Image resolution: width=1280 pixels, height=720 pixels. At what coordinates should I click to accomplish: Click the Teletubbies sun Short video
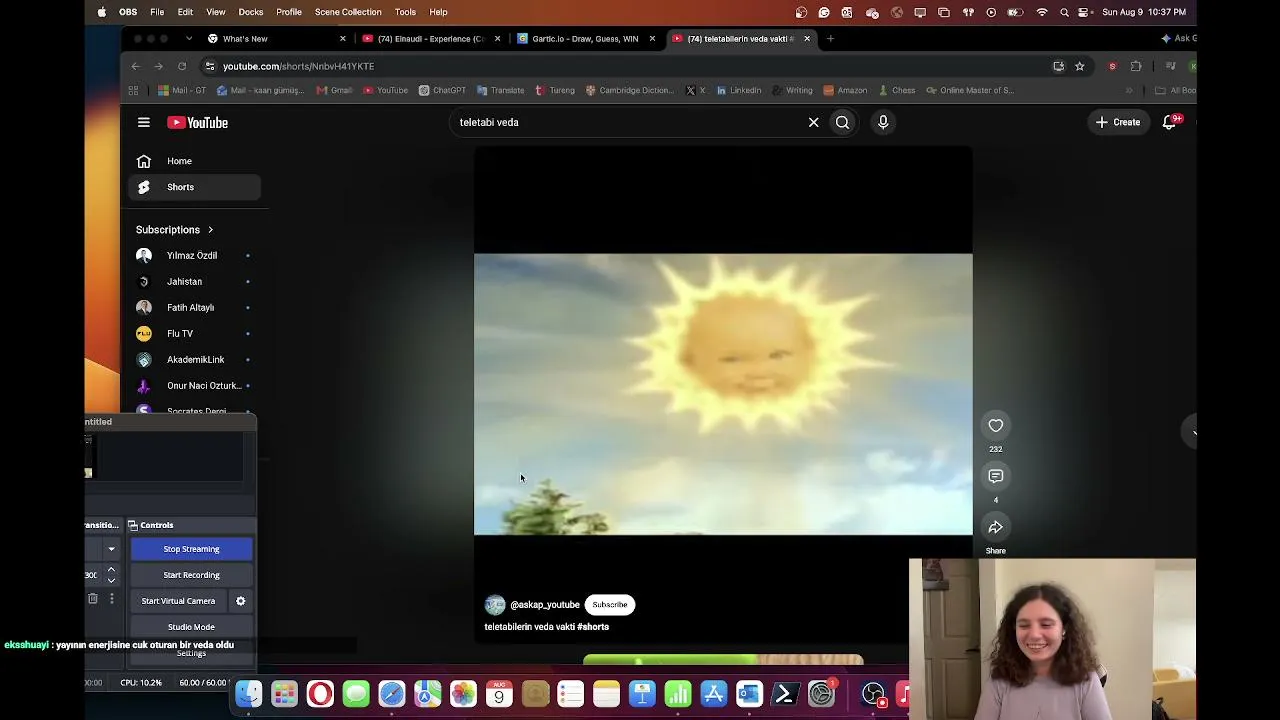723,394
